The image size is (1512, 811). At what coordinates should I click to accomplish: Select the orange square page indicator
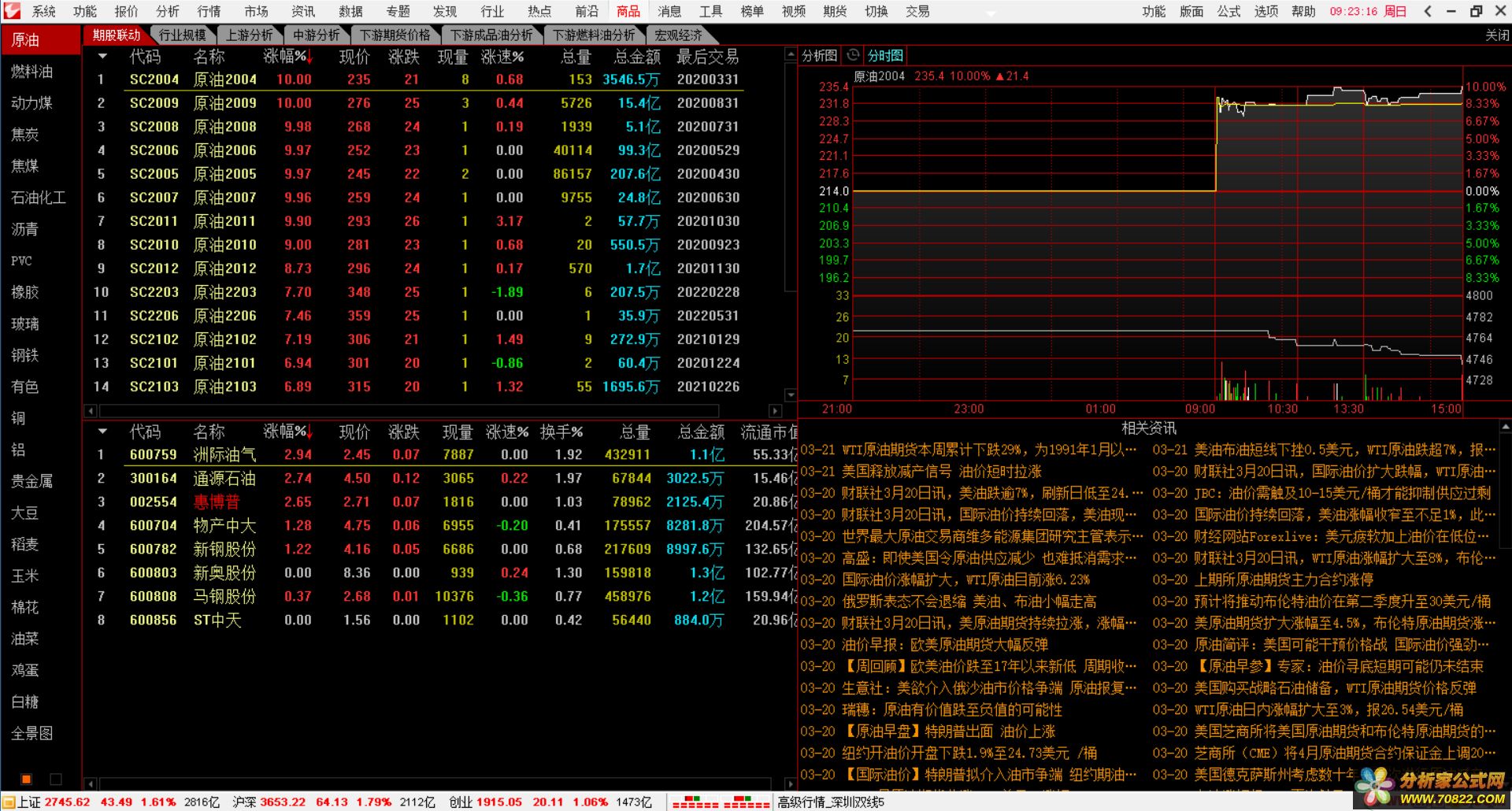click(x=26, y=779)
